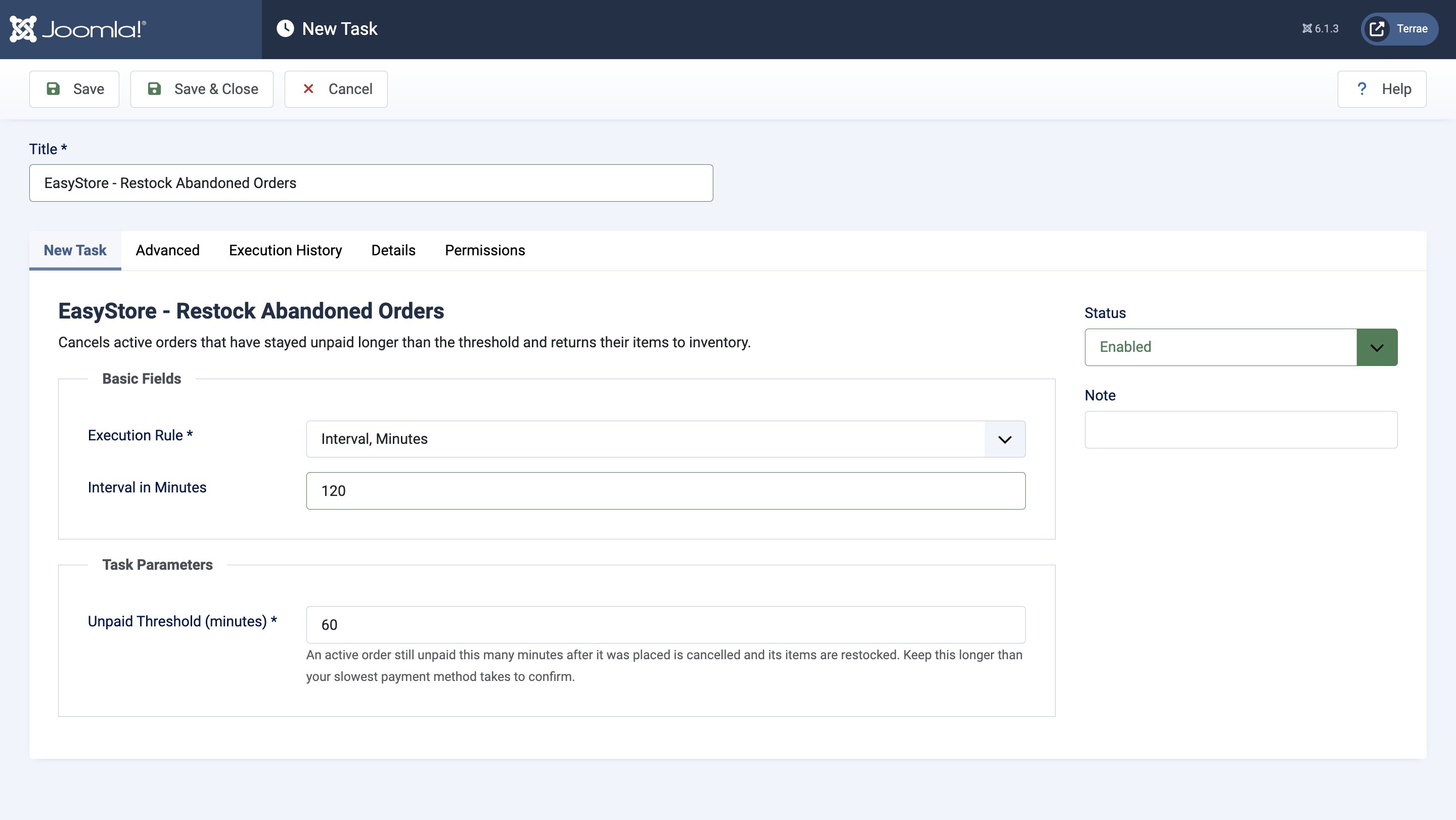Image resolution: width=1456 pixels, height=820 pixels.
Task: Click the Save & Close button
Action: (x=202, y=89)
